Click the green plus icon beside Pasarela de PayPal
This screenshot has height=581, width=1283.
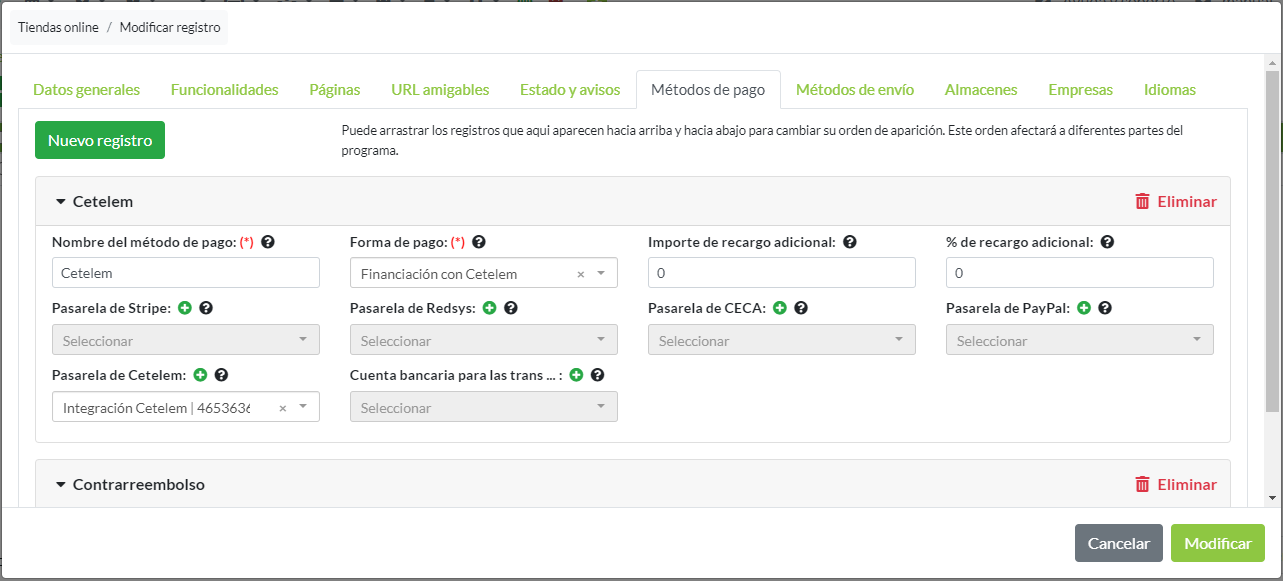(1084, 309)
